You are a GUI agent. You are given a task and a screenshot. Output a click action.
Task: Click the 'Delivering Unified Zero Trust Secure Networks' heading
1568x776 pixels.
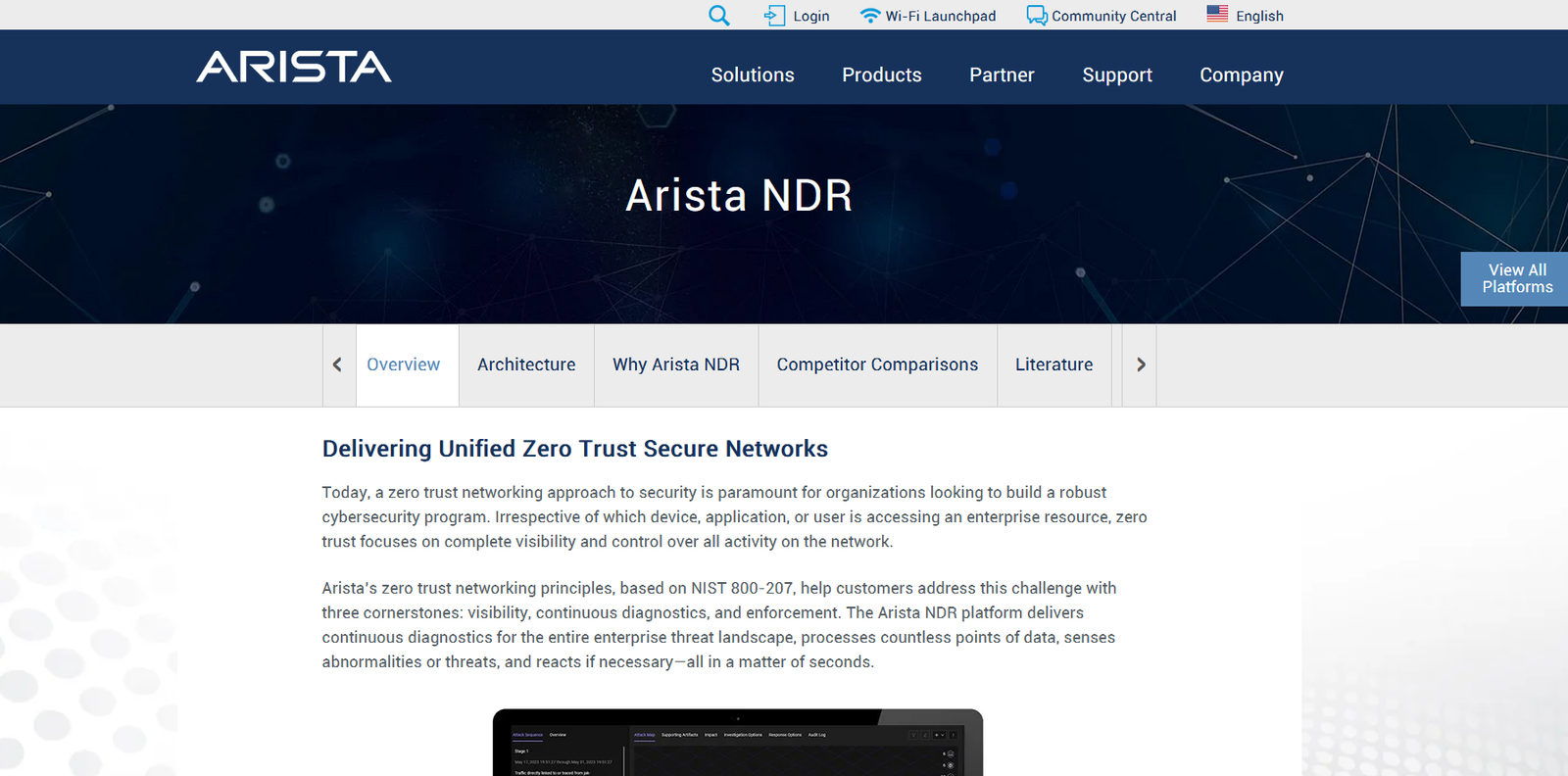[575, 449]
